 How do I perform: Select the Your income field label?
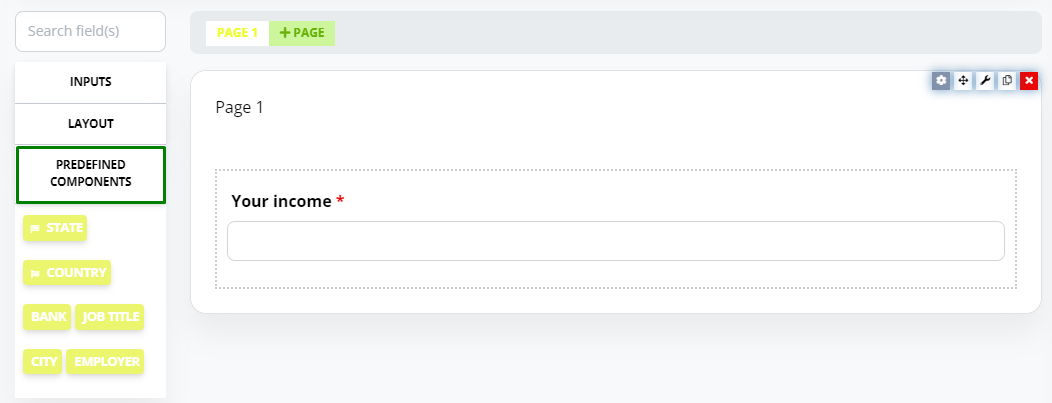tap(281, 201)
